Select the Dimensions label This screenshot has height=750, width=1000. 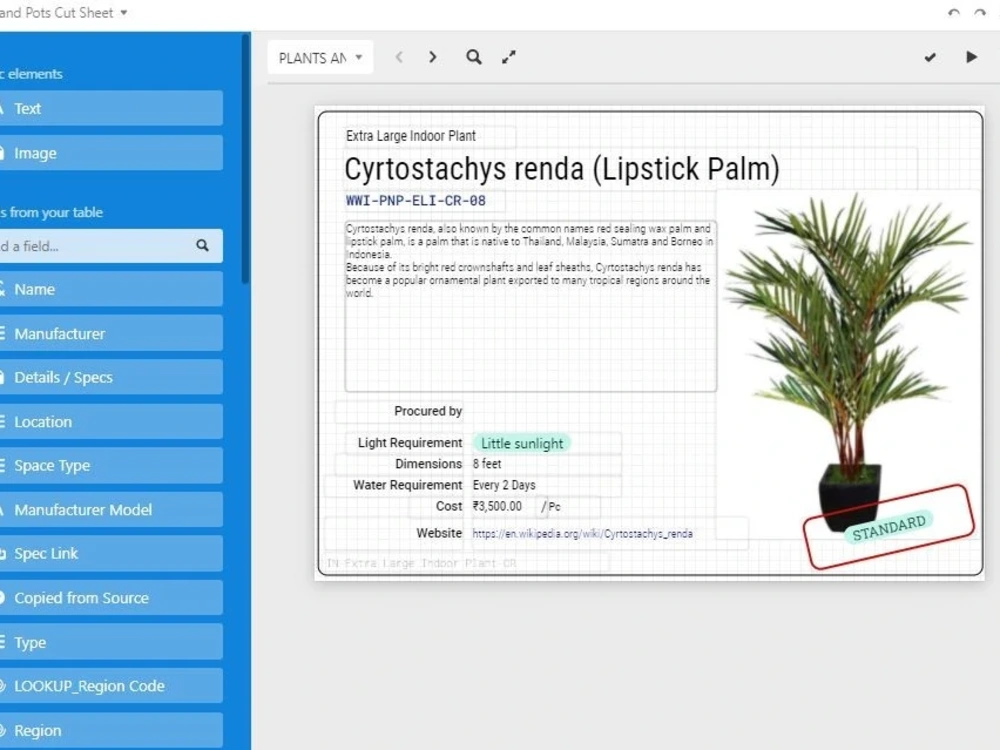(x=429, y=464)
